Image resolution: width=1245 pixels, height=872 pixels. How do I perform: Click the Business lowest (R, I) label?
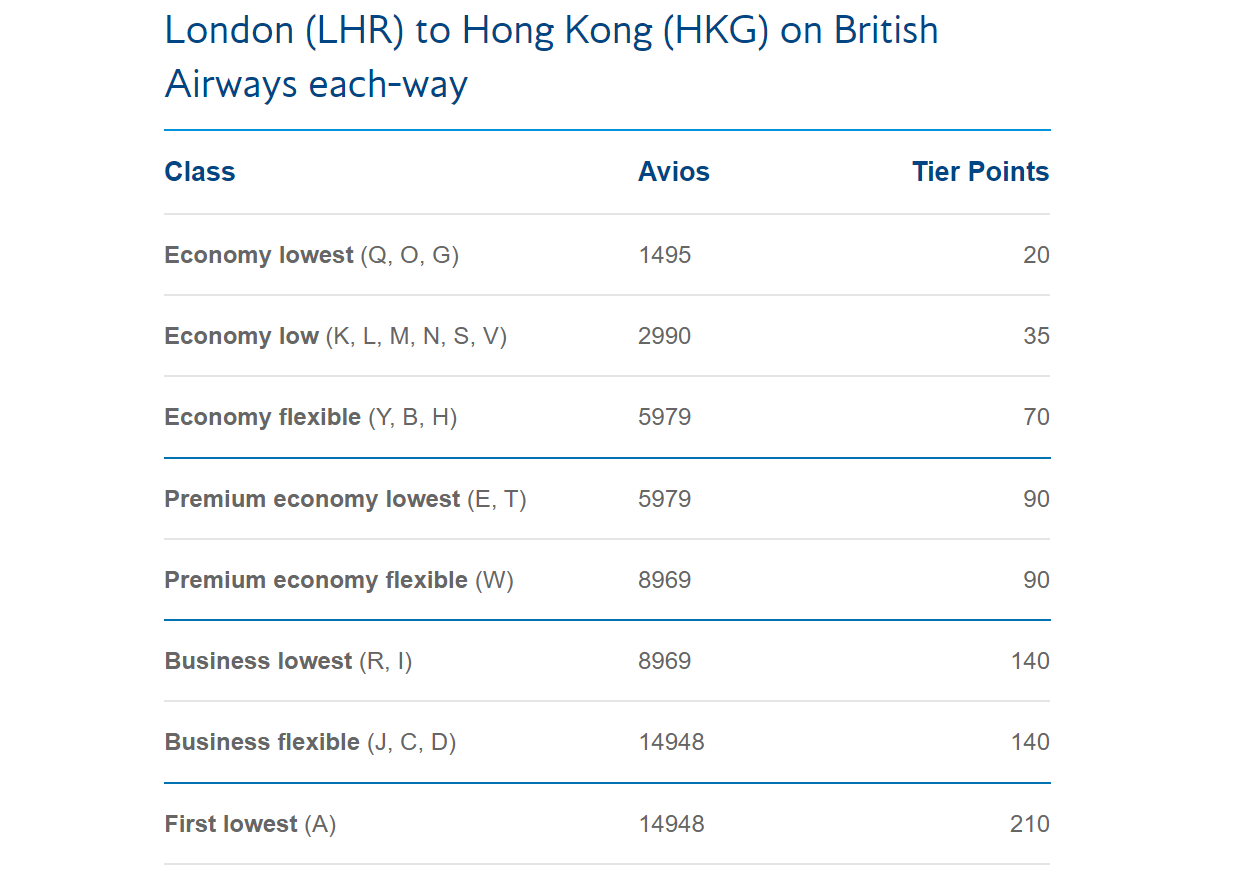point(288,661)
